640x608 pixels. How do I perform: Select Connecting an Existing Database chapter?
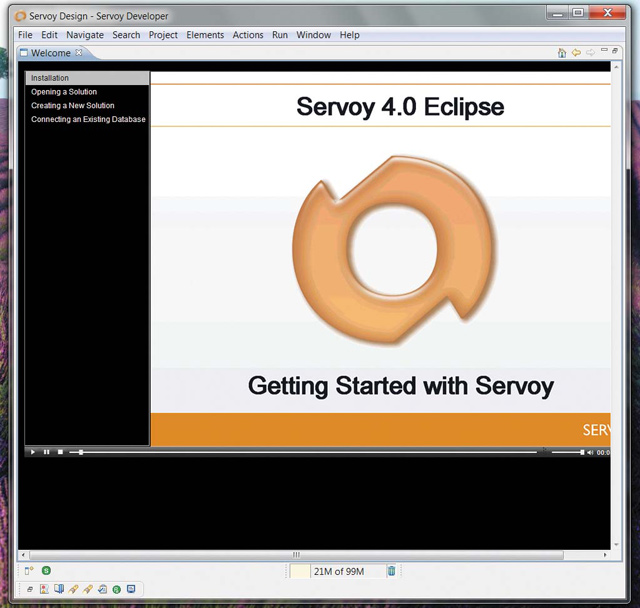(88, 119)
